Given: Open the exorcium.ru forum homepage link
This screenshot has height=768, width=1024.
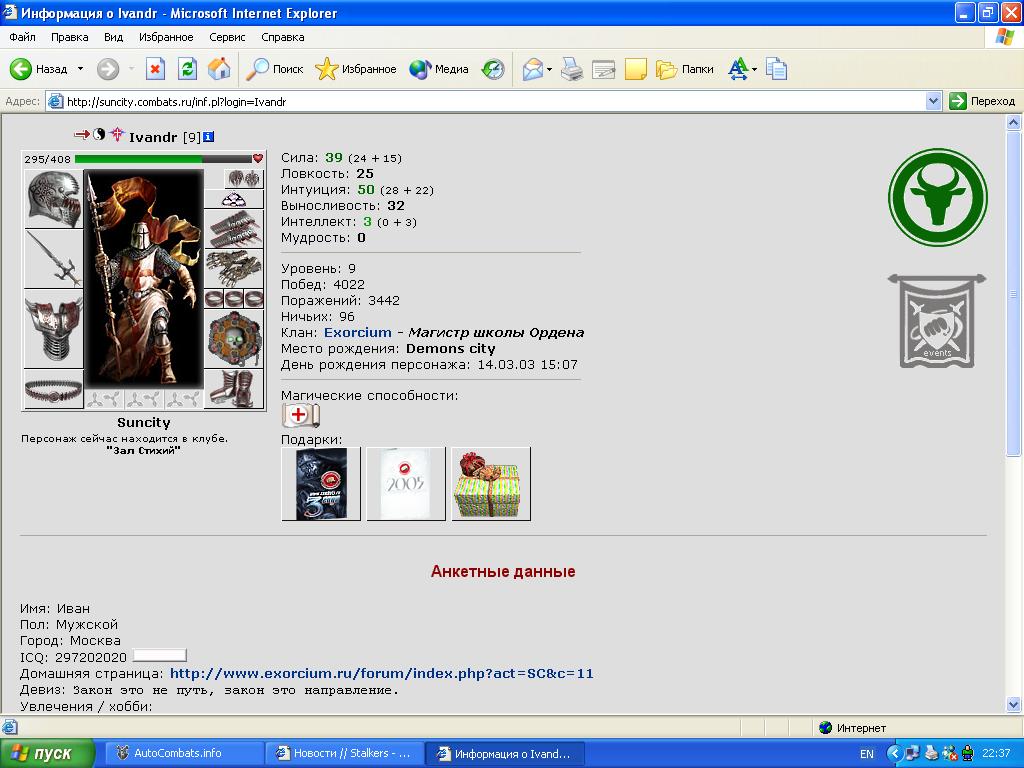Looking at the screenshot, I should tap(381, 673).
